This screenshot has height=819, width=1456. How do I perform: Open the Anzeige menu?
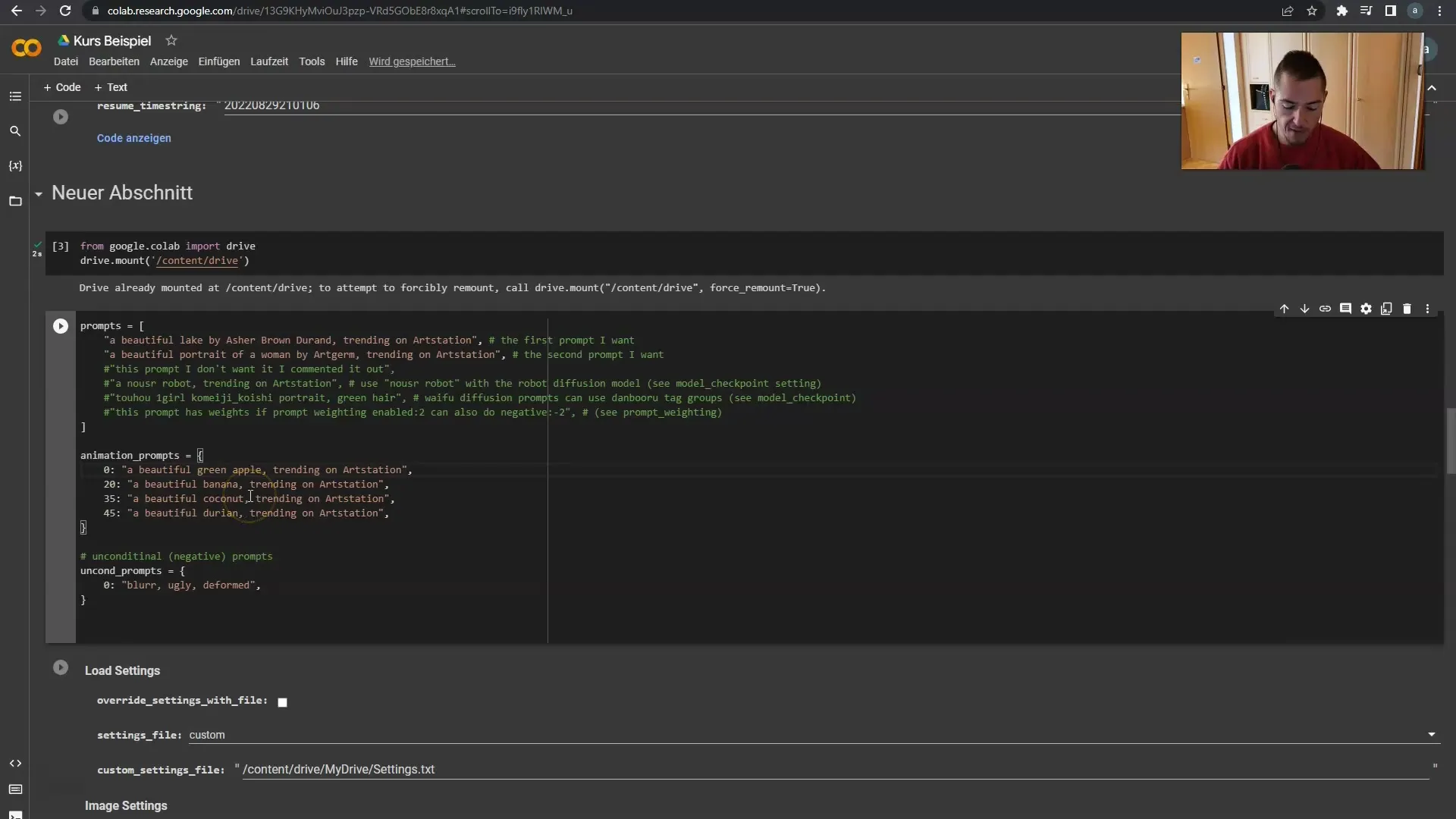[x=168, y=61]
